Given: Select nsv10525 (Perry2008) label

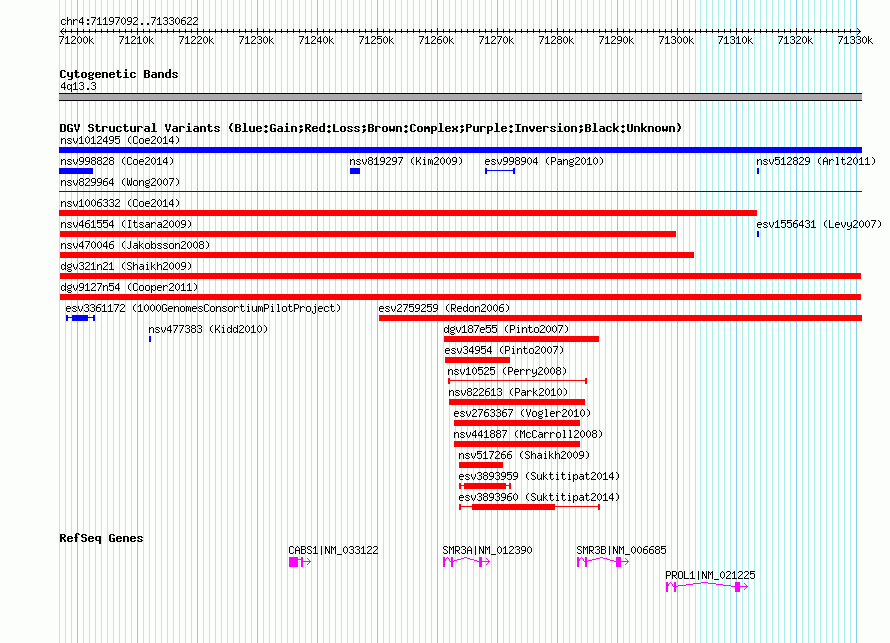Looking at the screenshot, I should tap(507, 371).
